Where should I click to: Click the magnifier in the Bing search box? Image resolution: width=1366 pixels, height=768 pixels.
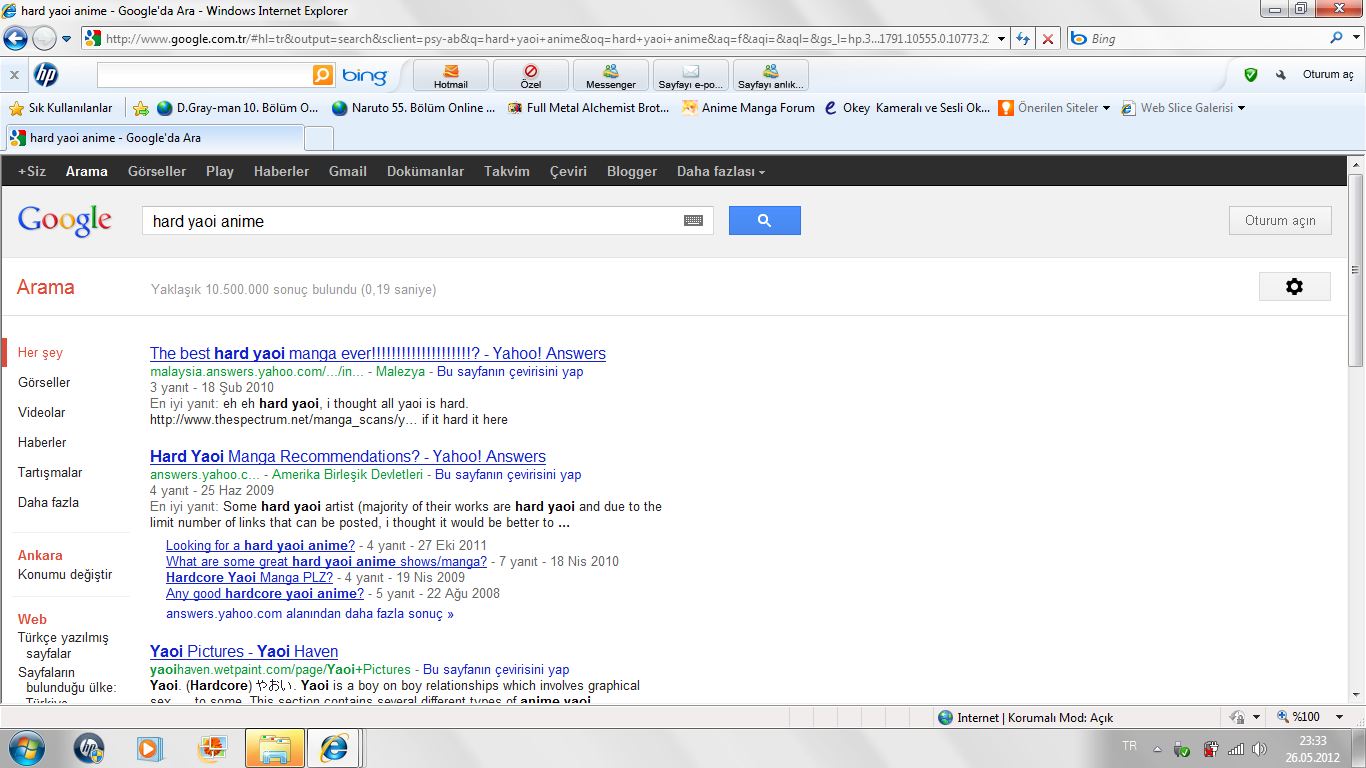point(1337,38)
